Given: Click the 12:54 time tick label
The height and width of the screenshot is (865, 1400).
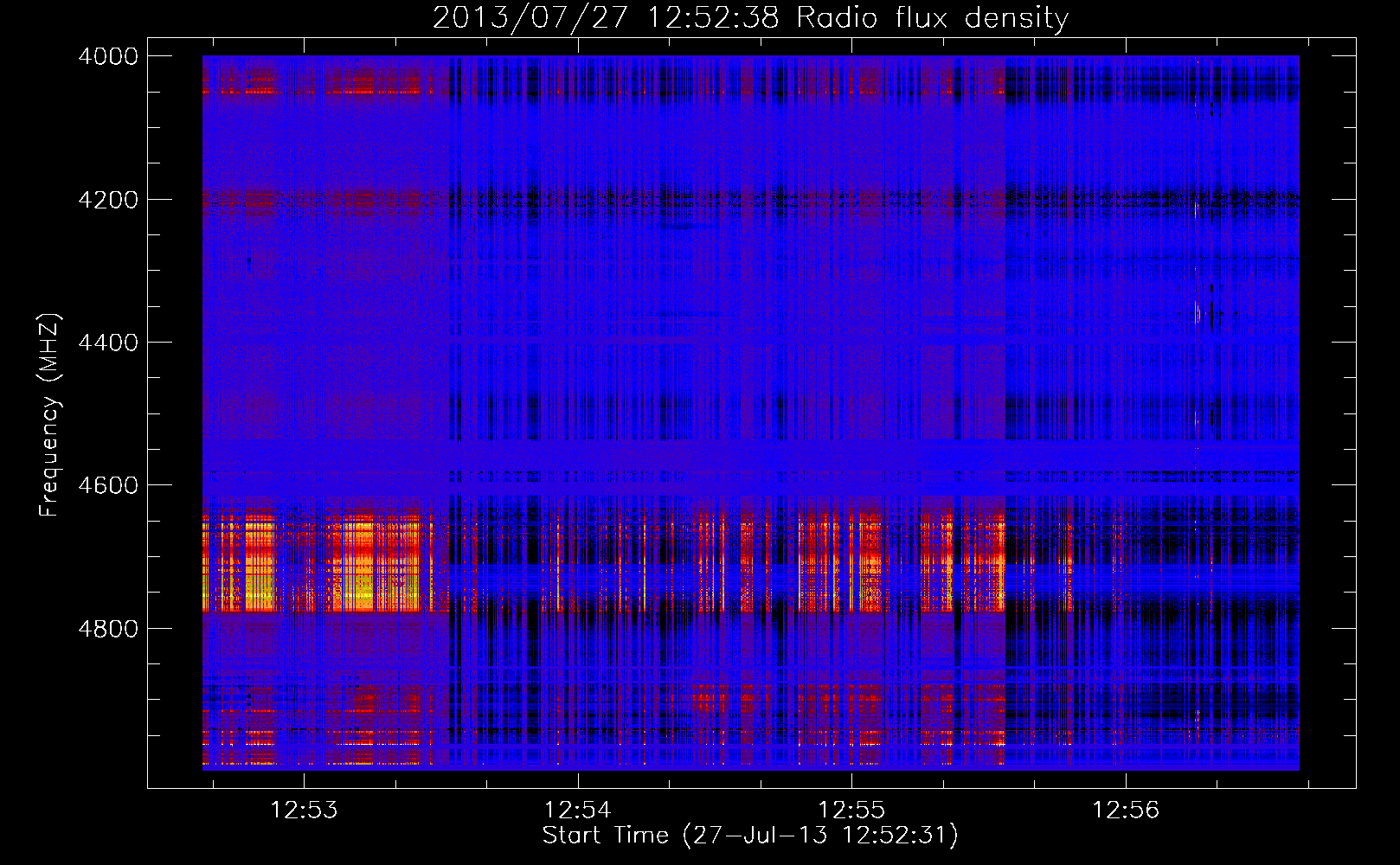Looking at the screenshot, I should point(577,811).
